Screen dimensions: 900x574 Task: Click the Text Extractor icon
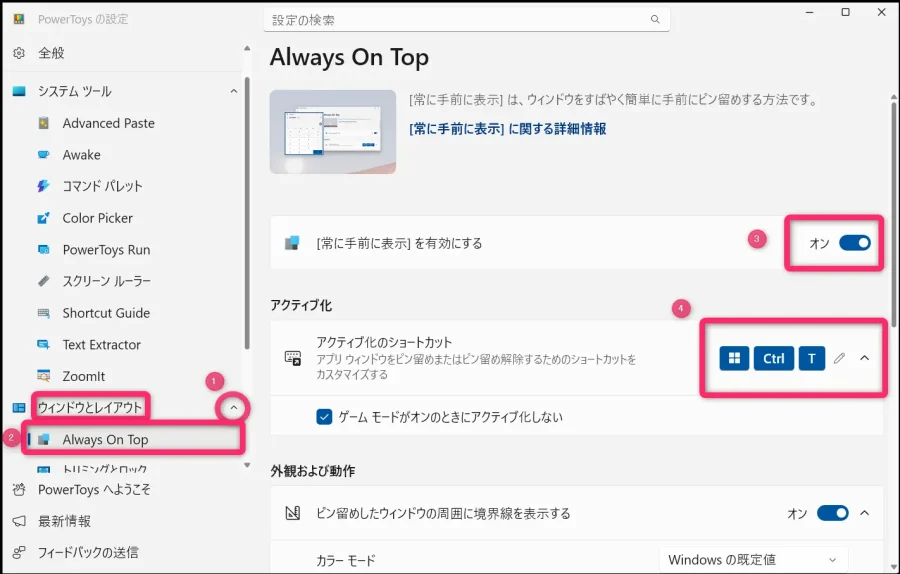[44, 344]
